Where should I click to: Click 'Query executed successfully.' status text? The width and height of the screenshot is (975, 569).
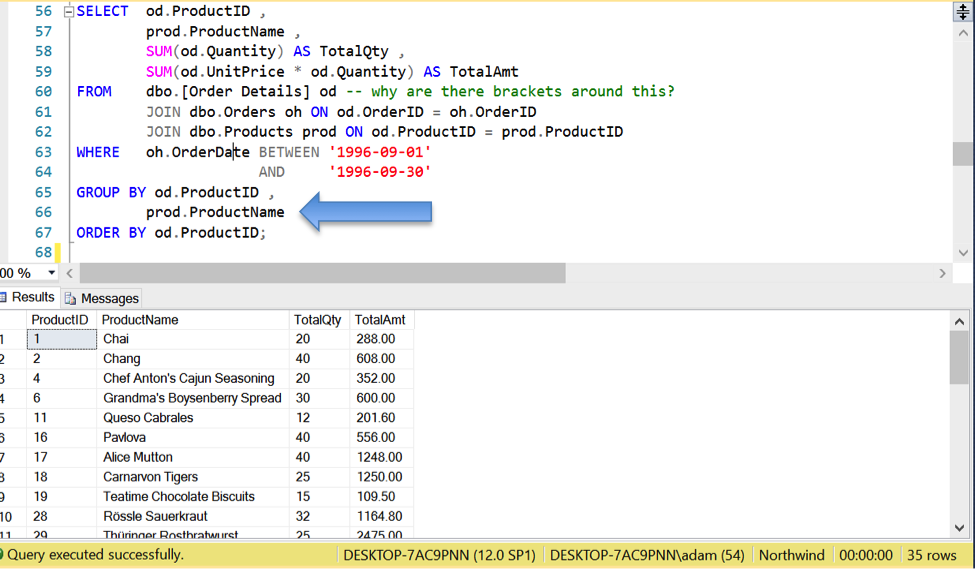coord(95,555)
